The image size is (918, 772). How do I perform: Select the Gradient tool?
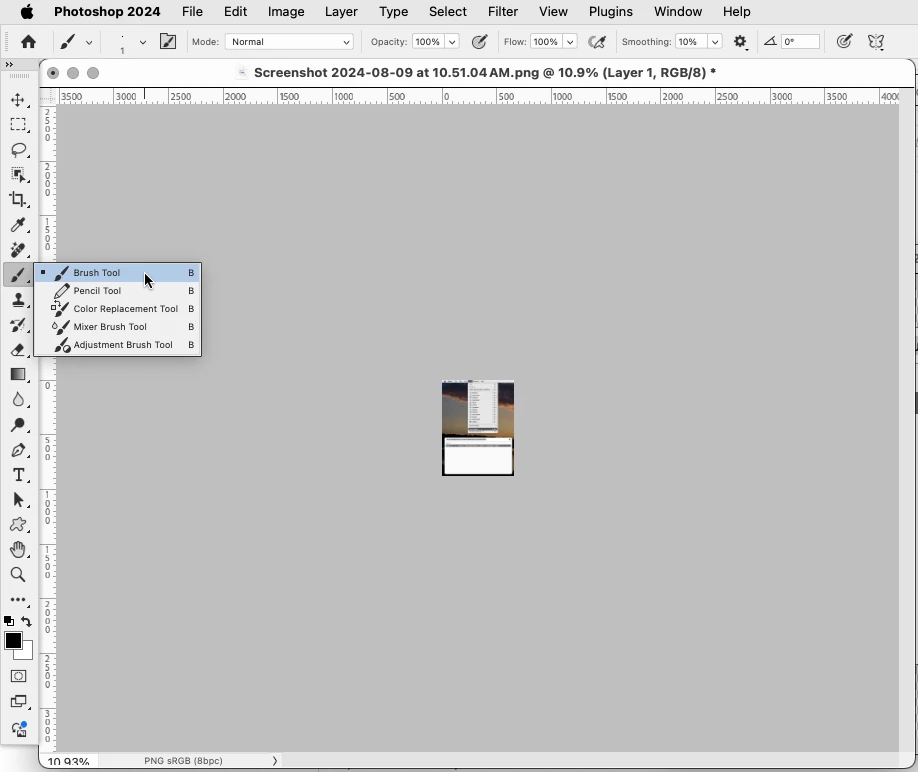(18, 375)
